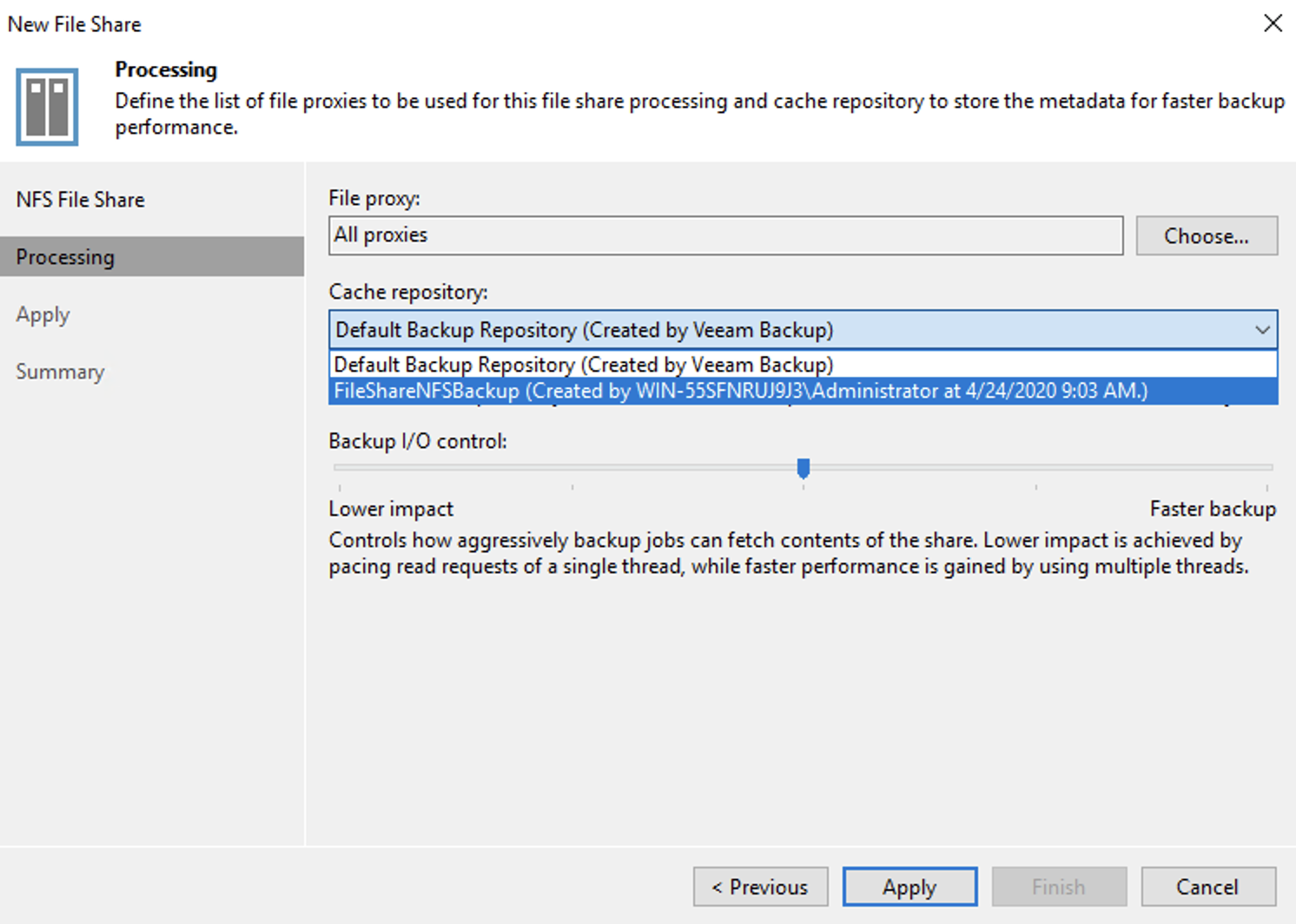Click the Cache repository: label

click(408, 293)
